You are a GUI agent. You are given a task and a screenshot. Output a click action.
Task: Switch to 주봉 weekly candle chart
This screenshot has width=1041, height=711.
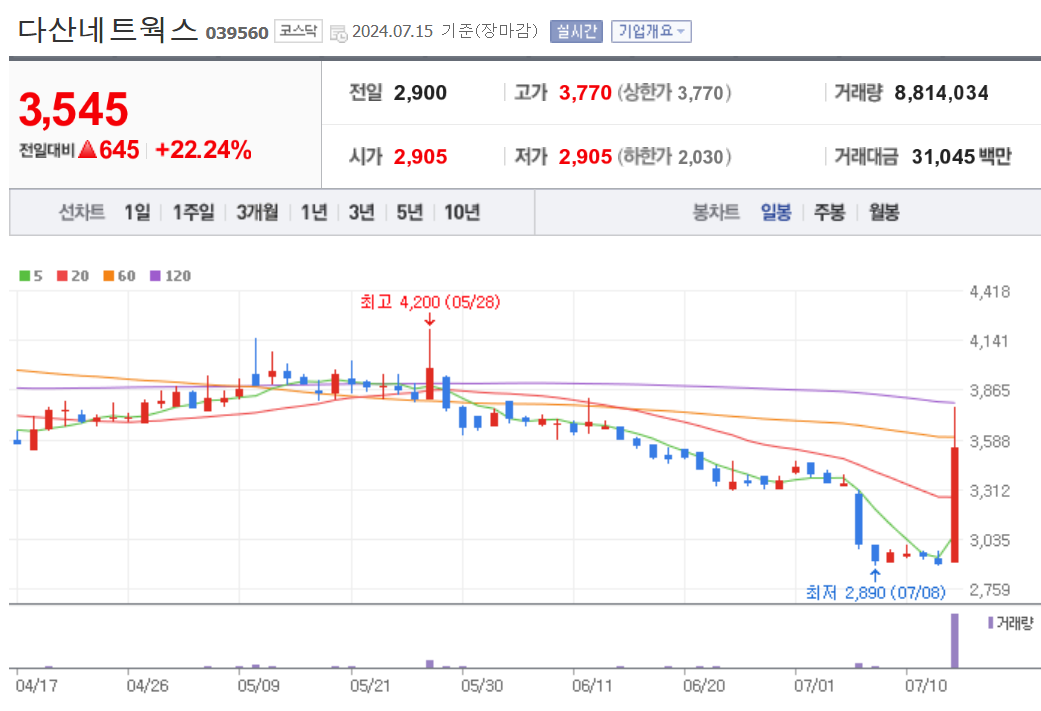coord(830,212)
